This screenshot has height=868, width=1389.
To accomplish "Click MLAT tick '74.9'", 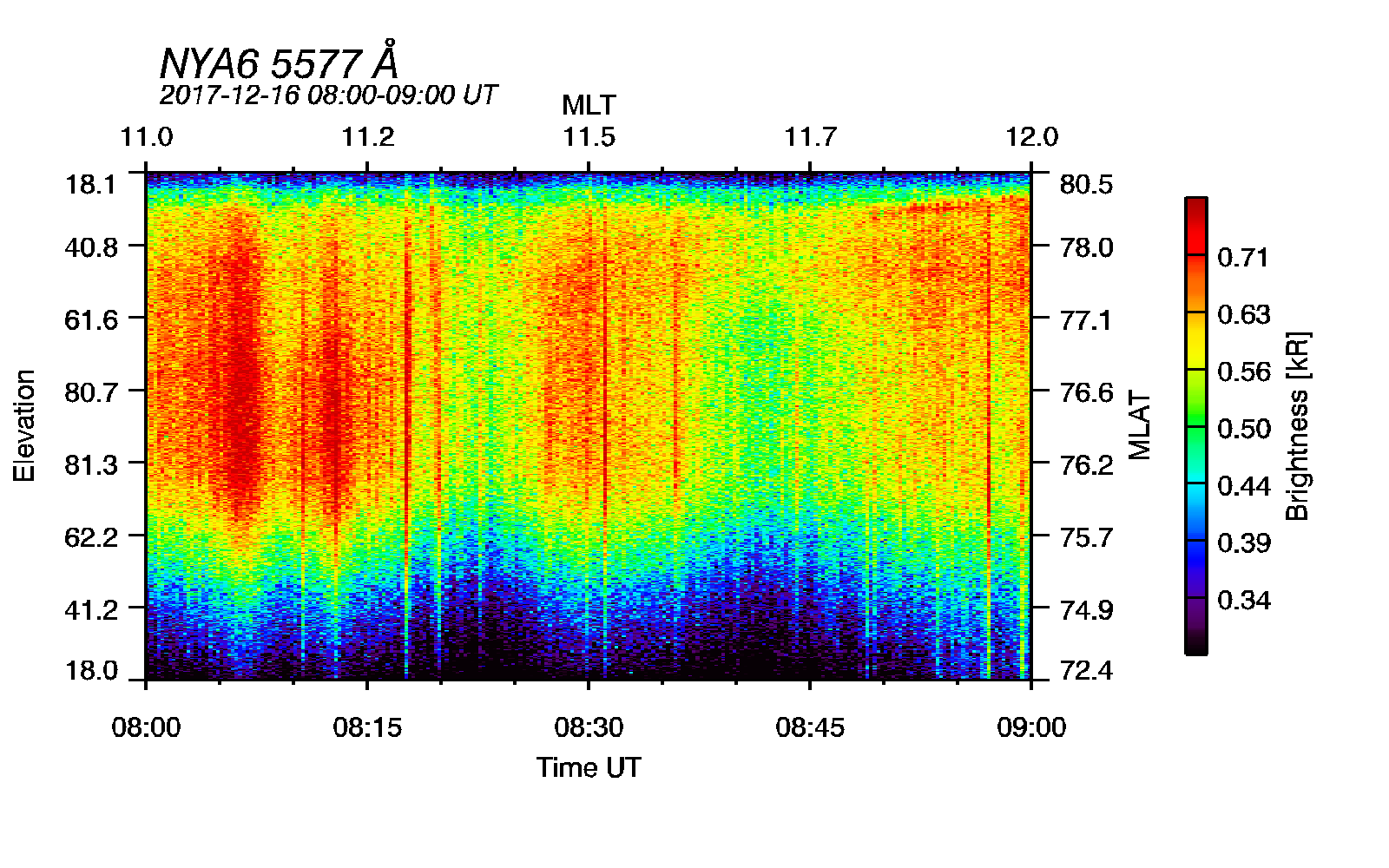I will [x=1086, y=609].
